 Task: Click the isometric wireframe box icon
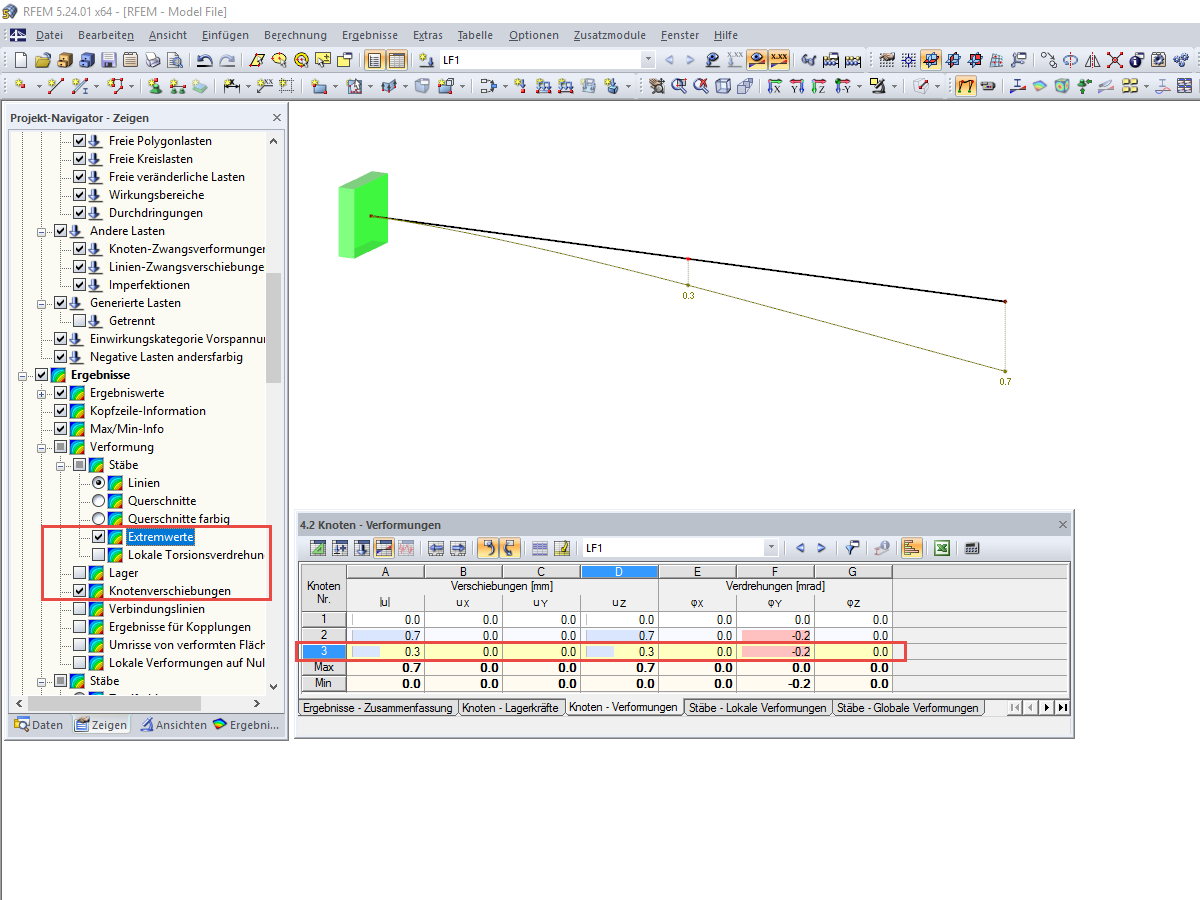[723, 86]
